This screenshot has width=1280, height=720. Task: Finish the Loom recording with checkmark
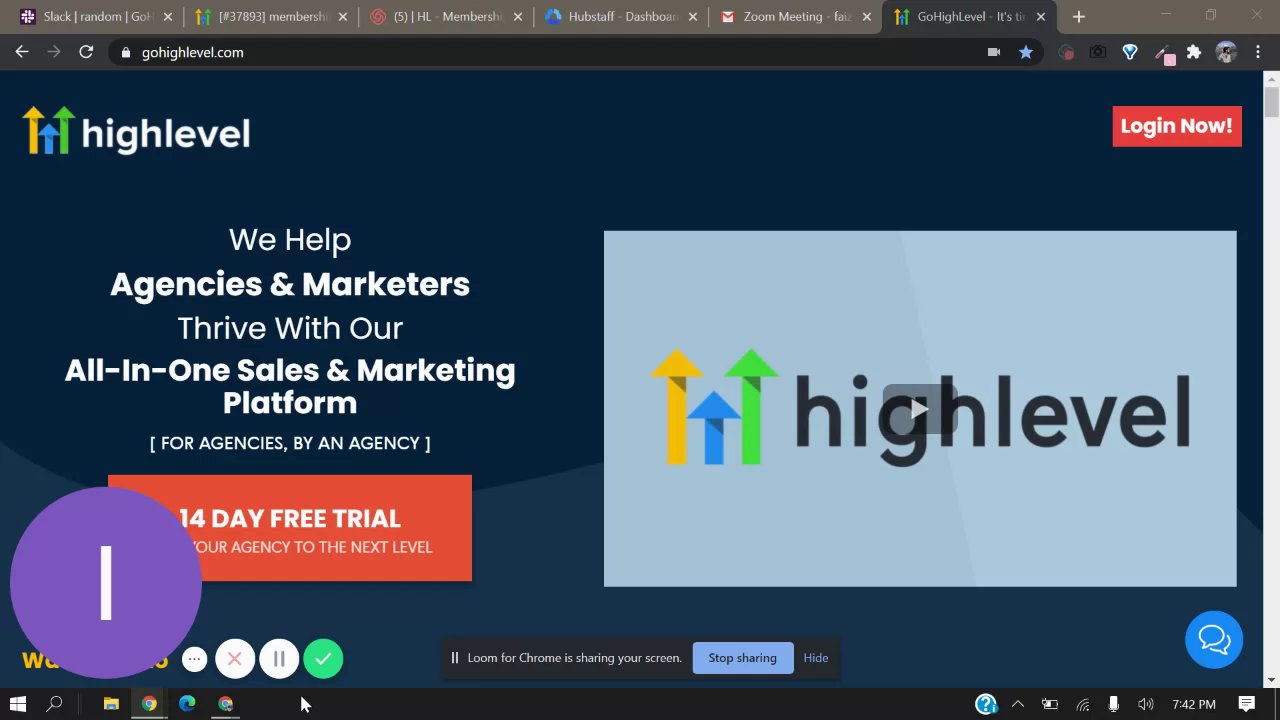(x=323, y=659)
